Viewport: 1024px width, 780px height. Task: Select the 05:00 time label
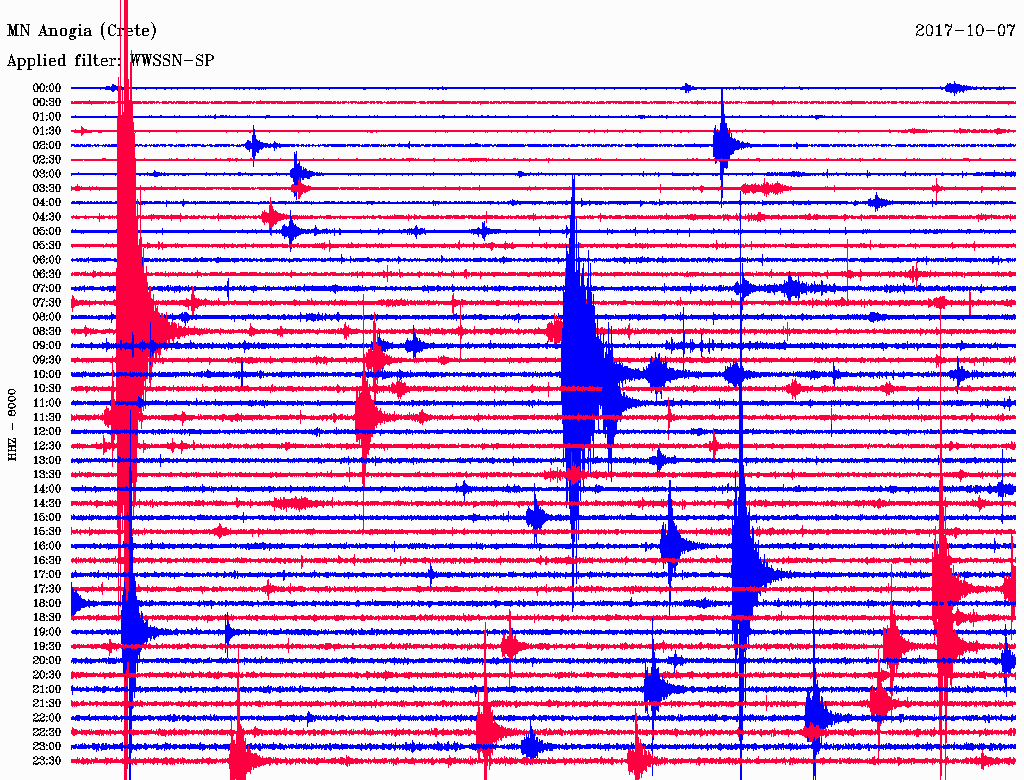[47, 231]
